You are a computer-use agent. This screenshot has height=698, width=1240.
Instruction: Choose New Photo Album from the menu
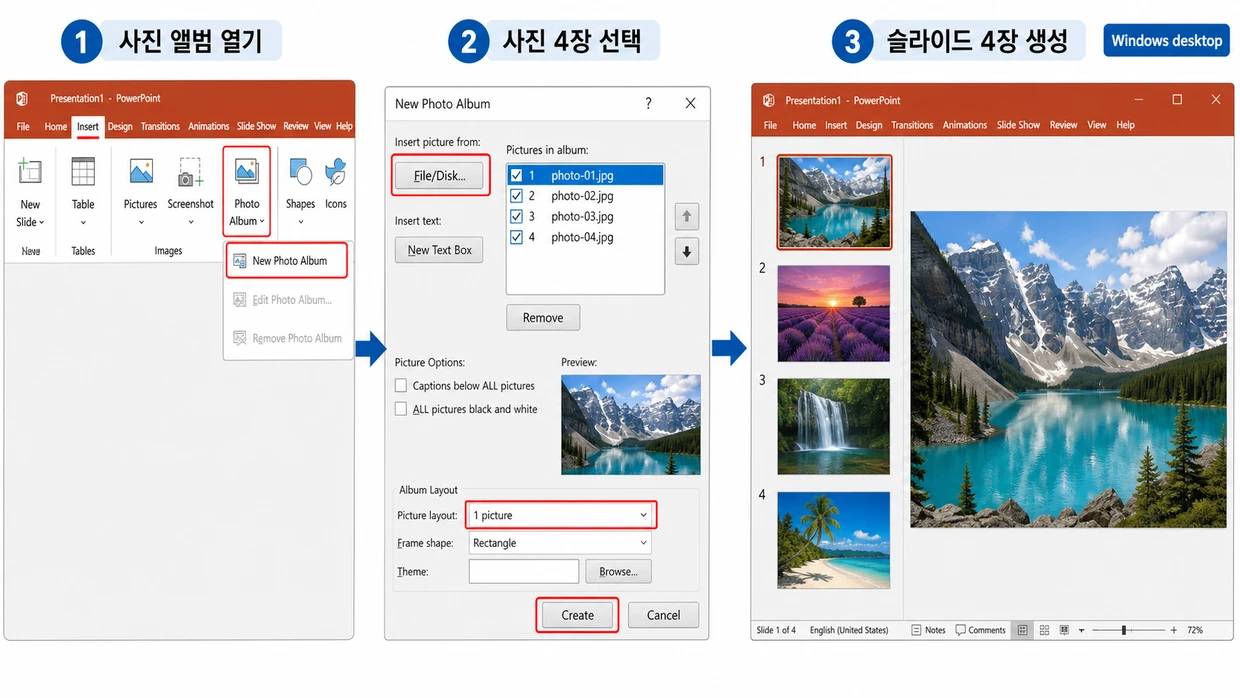tap(289, 261)
